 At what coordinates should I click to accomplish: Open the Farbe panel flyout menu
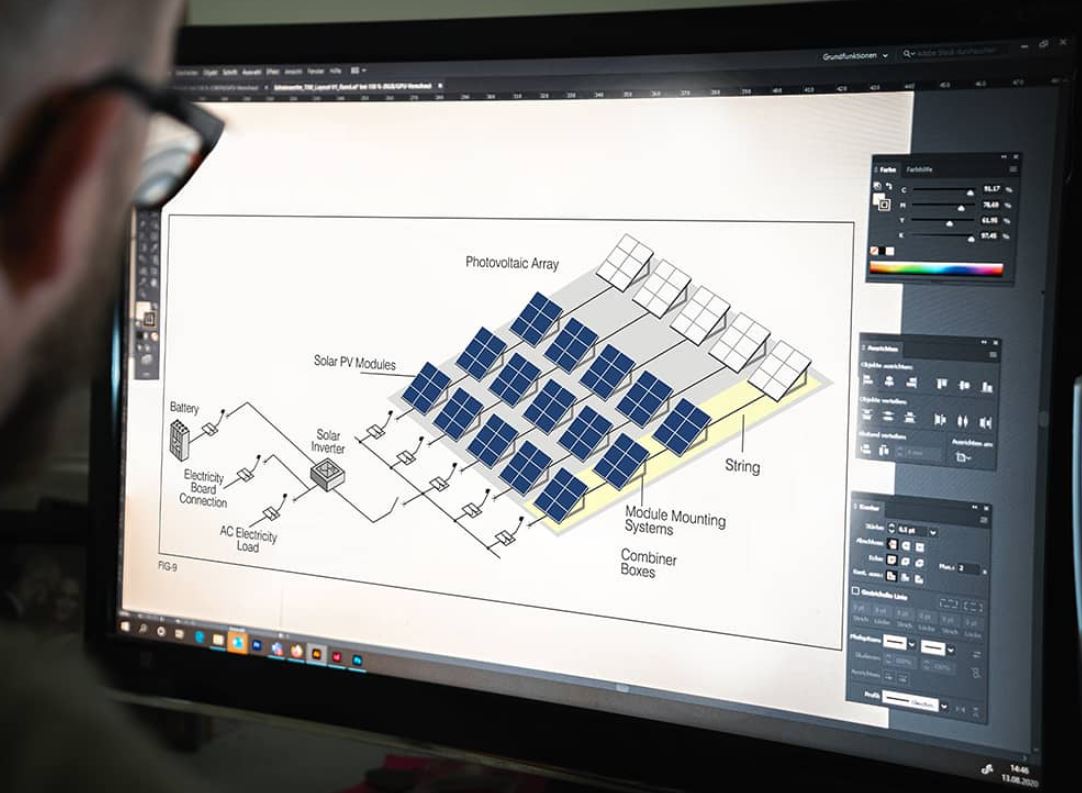point(1013,169)
